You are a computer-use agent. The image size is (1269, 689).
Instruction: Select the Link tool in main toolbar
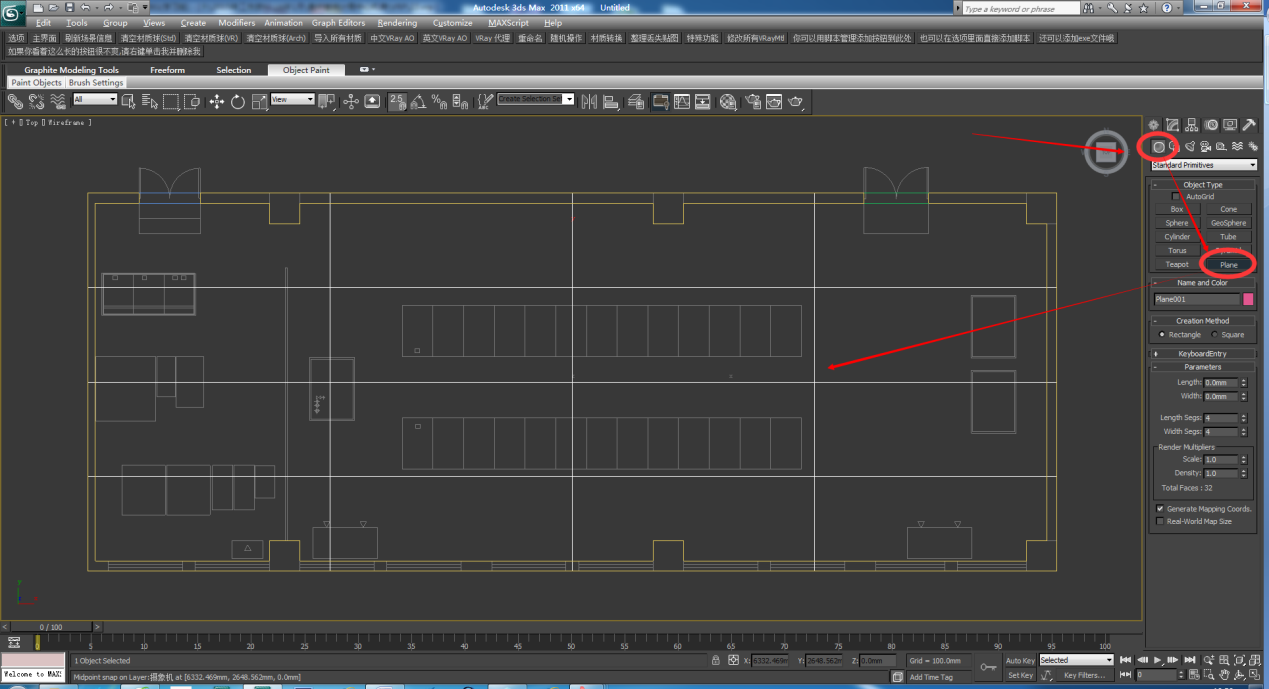(x=14, y=101)
